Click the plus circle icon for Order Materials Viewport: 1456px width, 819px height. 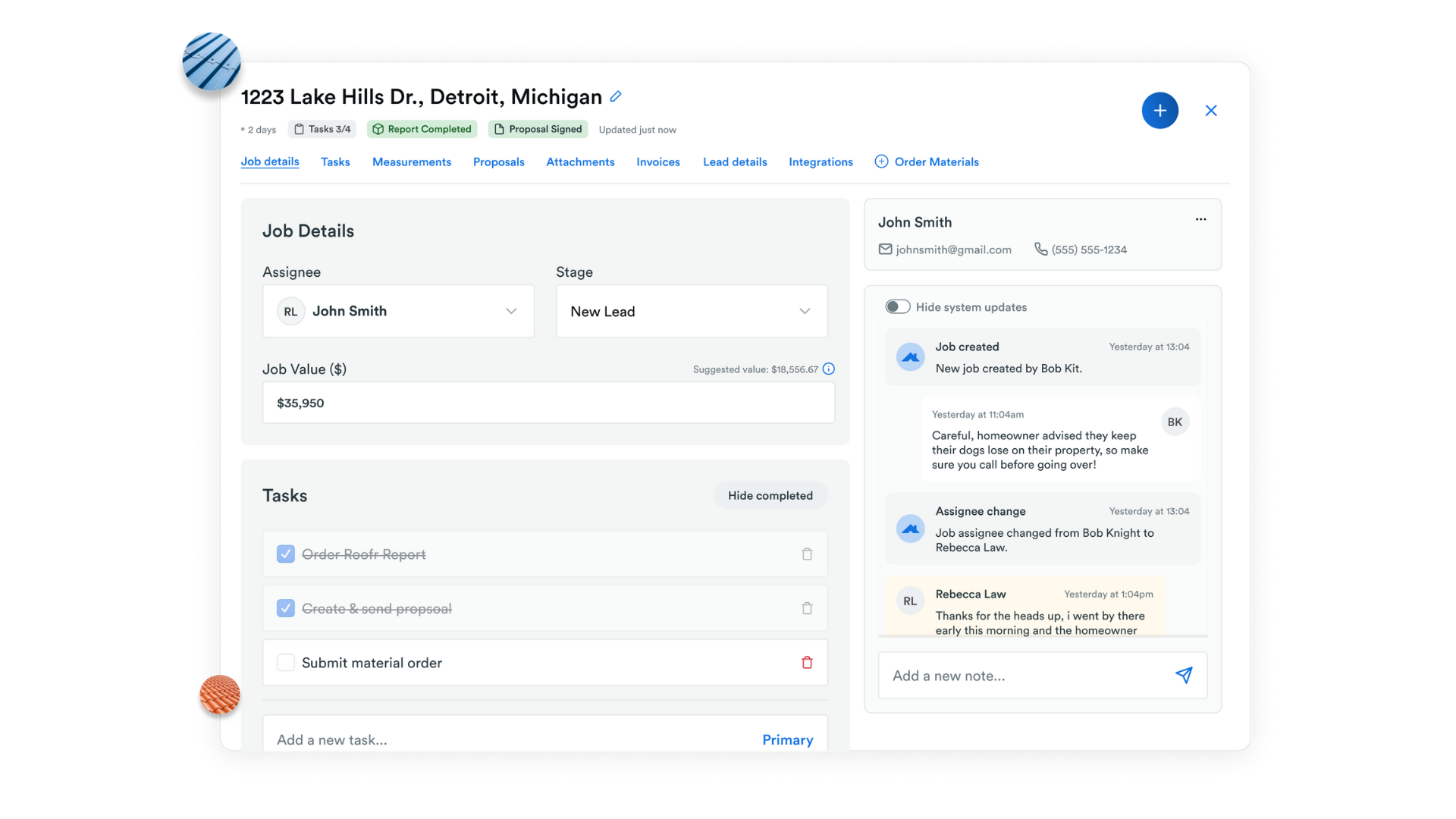tap(881, 162)
